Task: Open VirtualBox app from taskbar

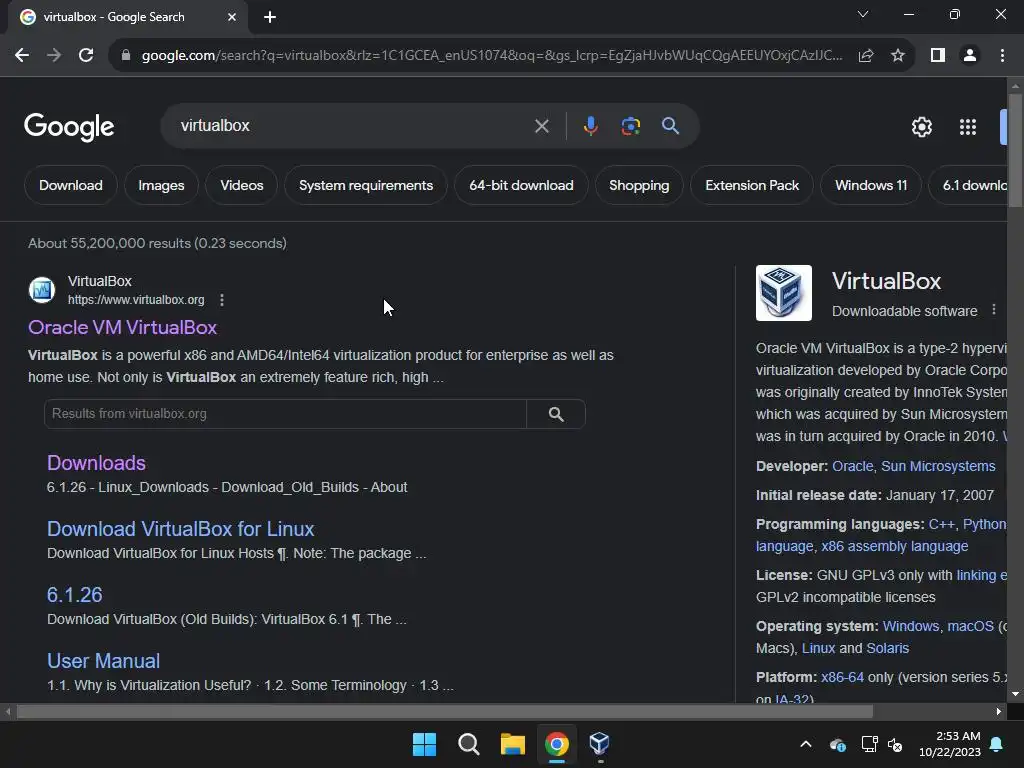Action: coord(600,744)
